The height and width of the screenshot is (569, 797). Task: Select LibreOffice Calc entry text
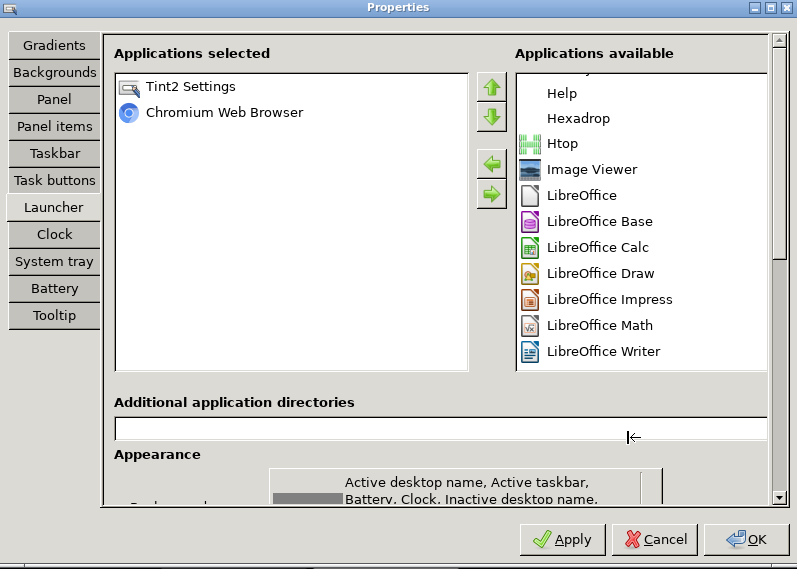pos(598,248)
